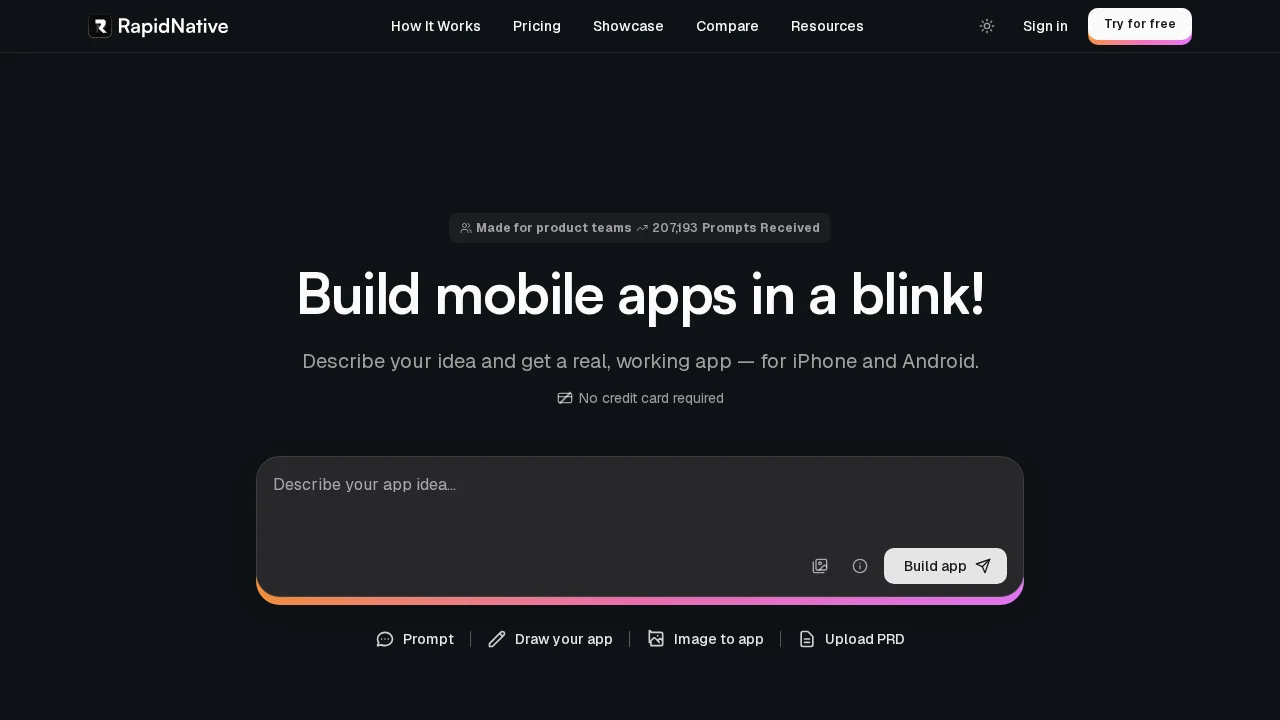Click the info icon in the prompt box
This screenshot has height=720, width=1280.
click(x=860, y=566)
